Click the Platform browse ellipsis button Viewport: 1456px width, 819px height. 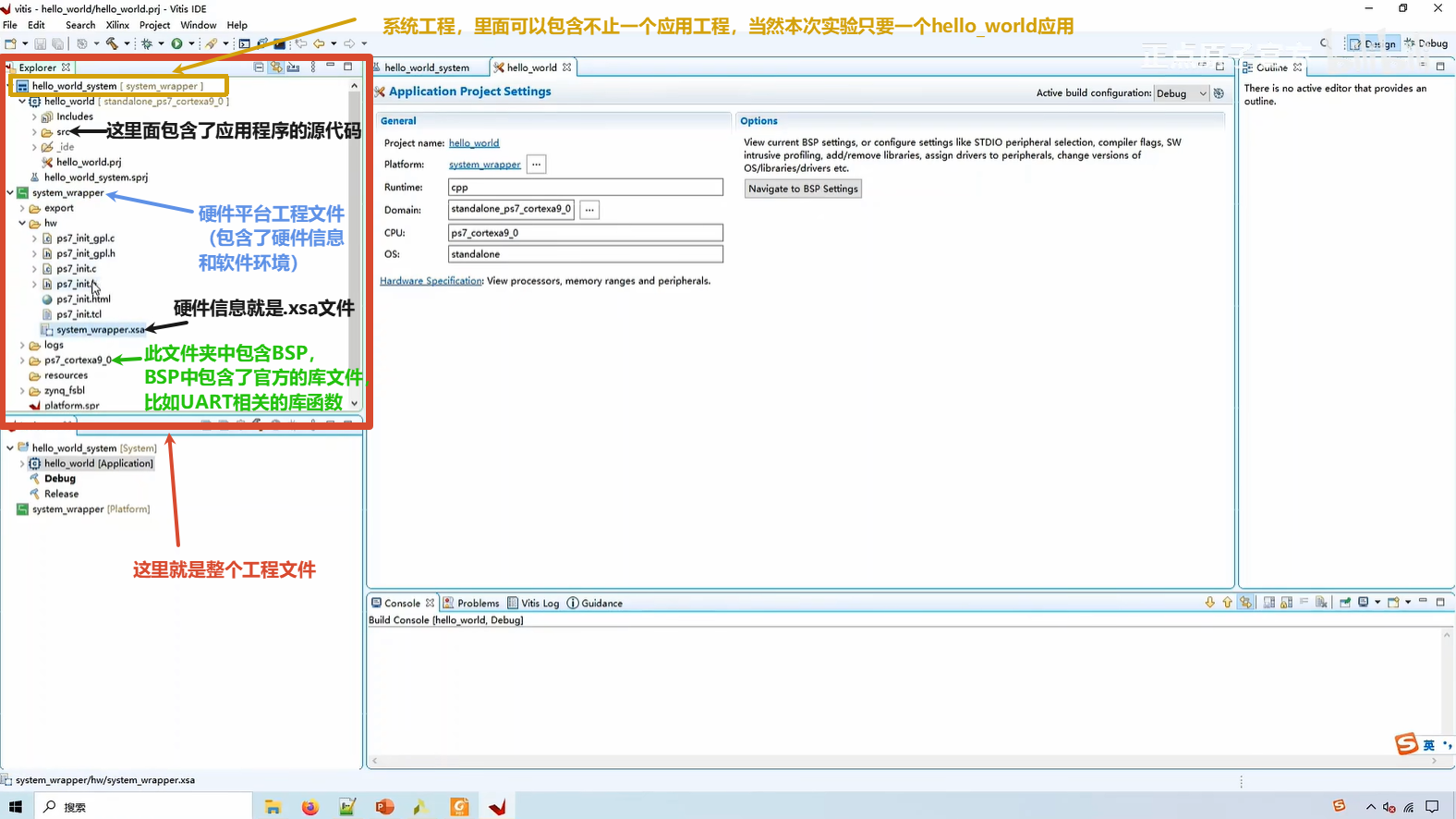click(x=536, y=165)
